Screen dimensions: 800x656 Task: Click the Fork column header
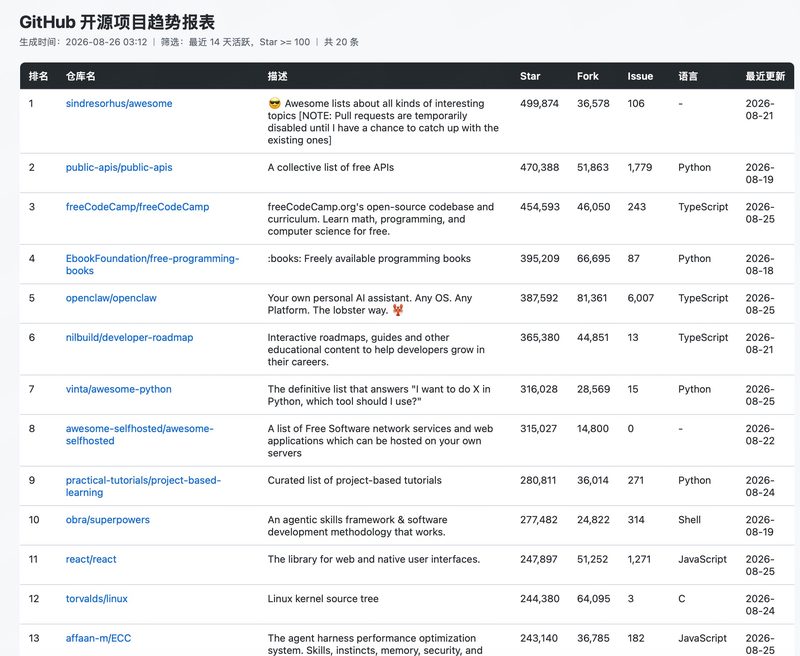click(x=588, y=77)
